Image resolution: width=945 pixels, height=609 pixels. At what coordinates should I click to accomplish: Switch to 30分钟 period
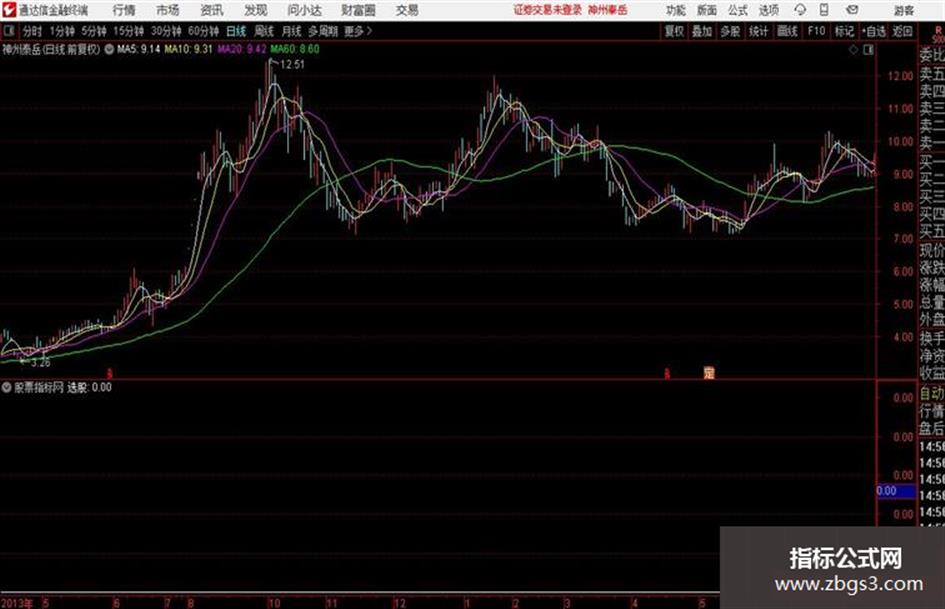click(166, 31)
